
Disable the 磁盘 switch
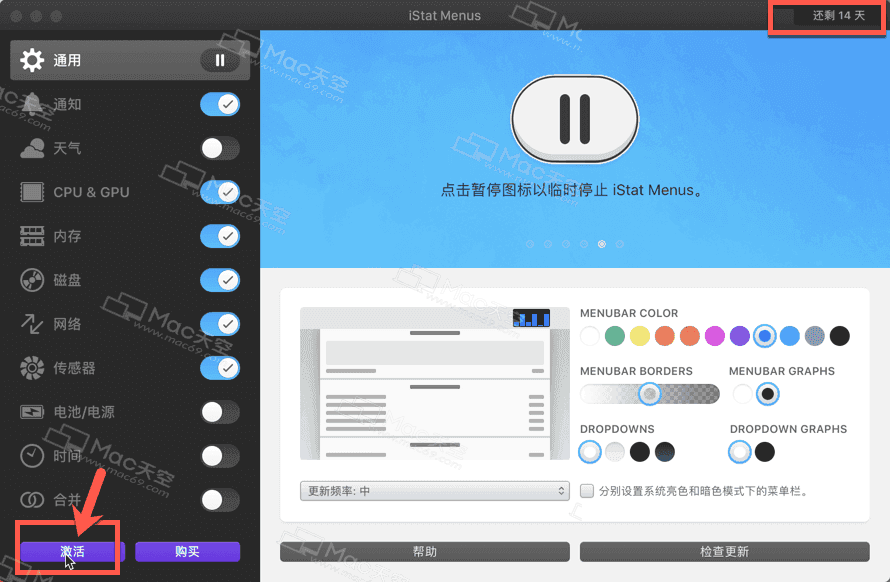point(220,280)
